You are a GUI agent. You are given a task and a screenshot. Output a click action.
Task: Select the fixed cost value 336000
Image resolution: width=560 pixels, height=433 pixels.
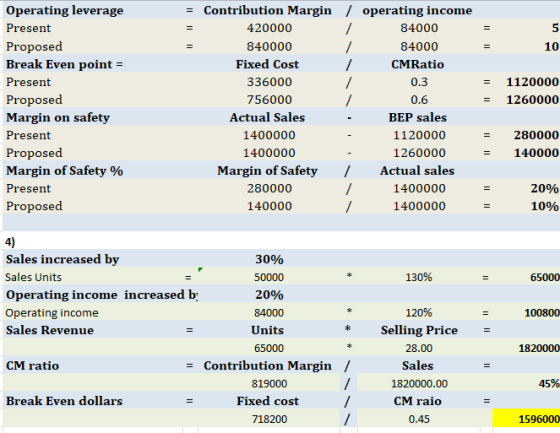tap(269, 82)
